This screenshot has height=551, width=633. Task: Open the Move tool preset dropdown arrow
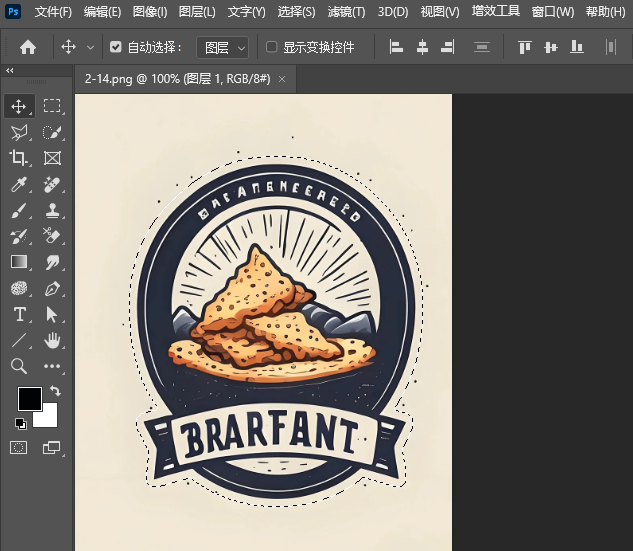click(91, 47)
